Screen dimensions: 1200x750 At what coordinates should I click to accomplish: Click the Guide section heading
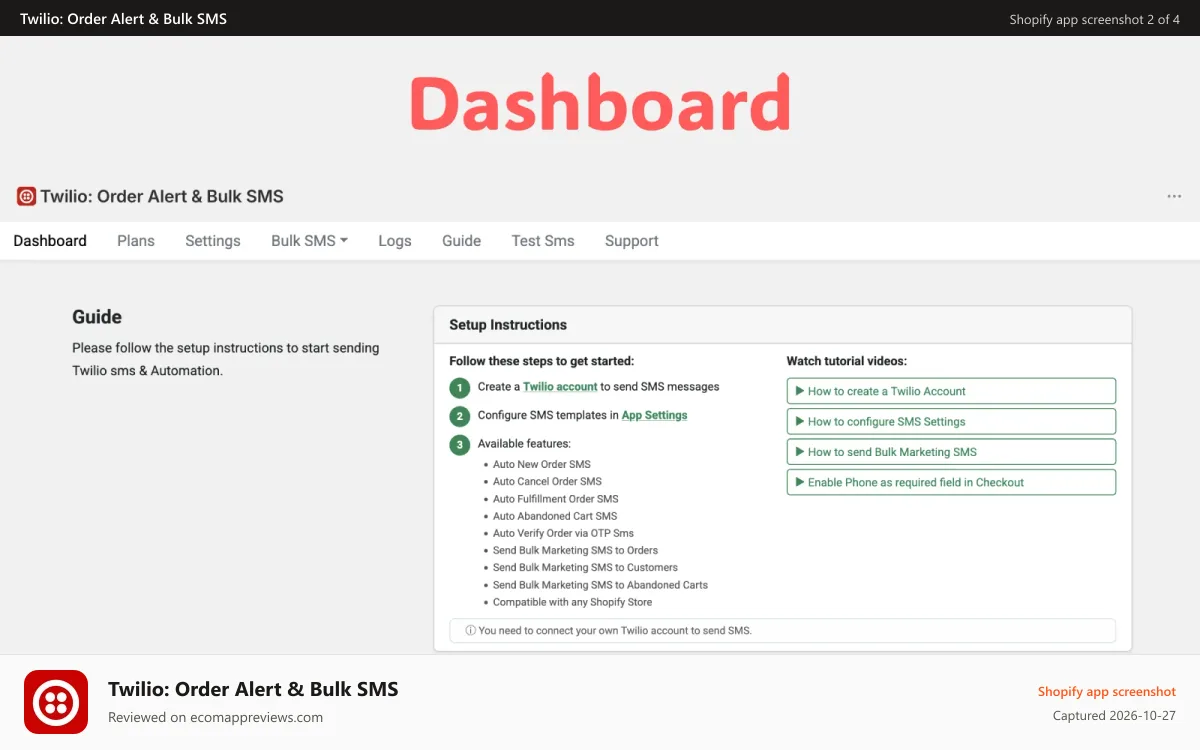pyautogui.click(x=97, y=317)
